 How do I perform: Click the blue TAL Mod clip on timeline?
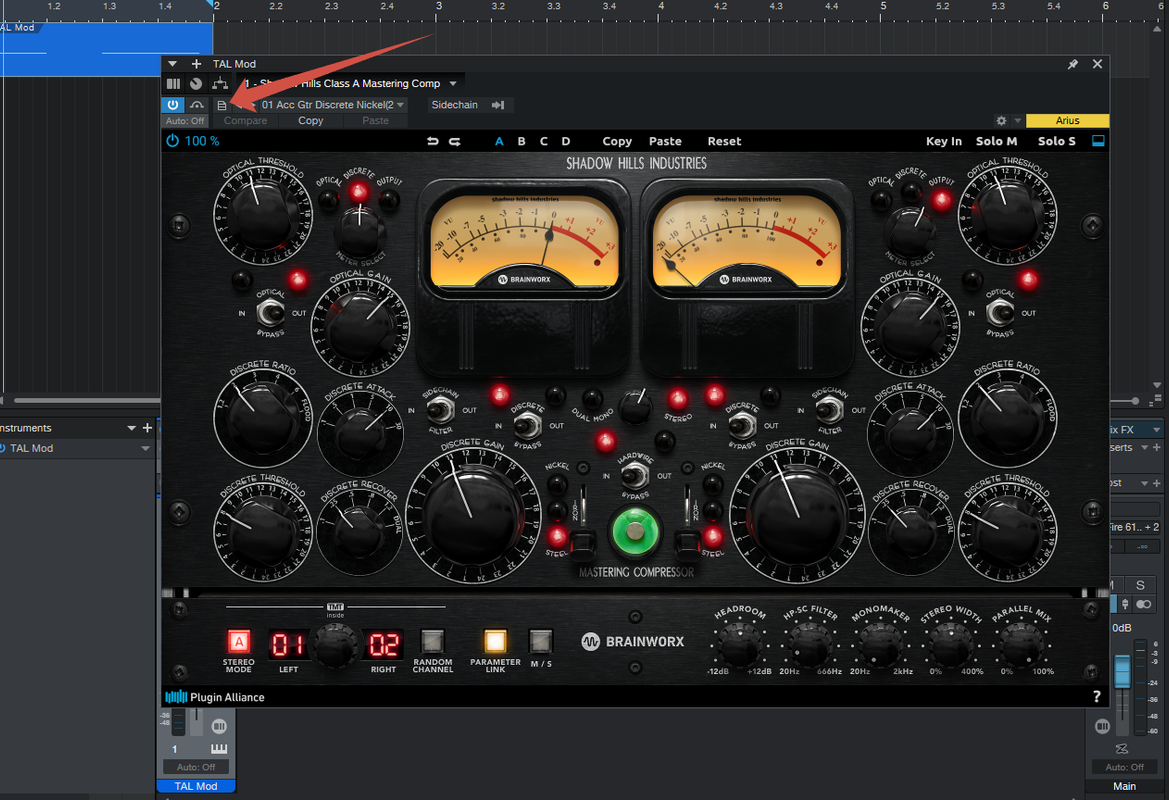[x=107, y=49]
